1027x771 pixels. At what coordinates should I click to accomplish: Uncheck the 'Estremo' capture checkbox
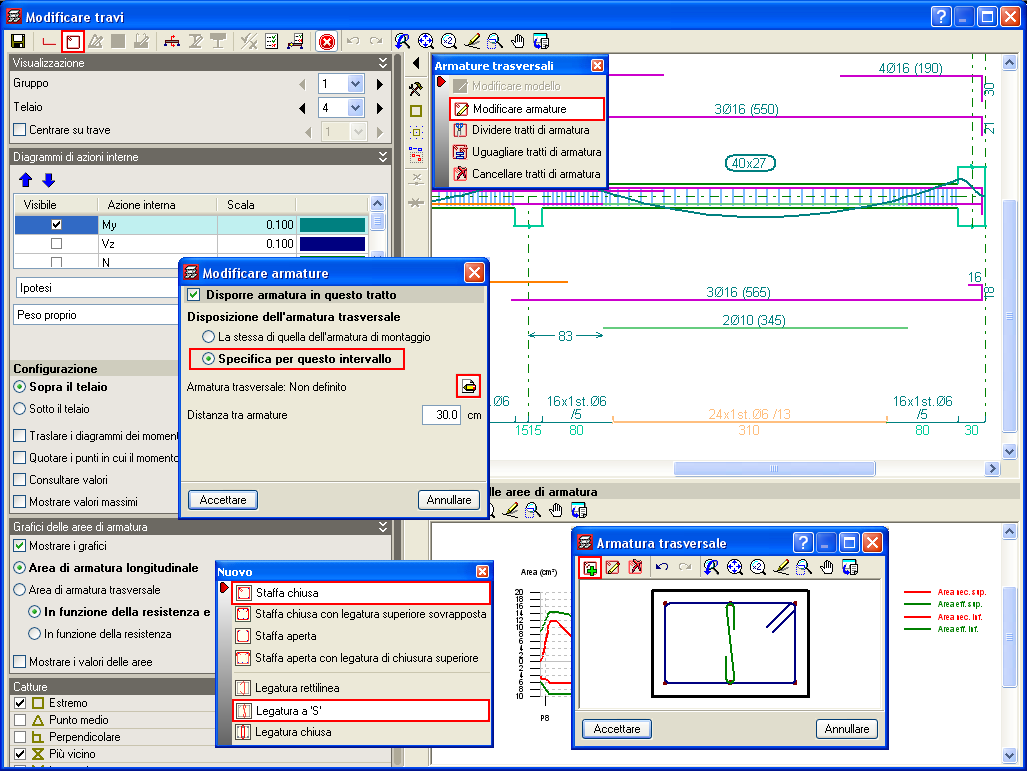pyautogui.click(x=20, y=703)
